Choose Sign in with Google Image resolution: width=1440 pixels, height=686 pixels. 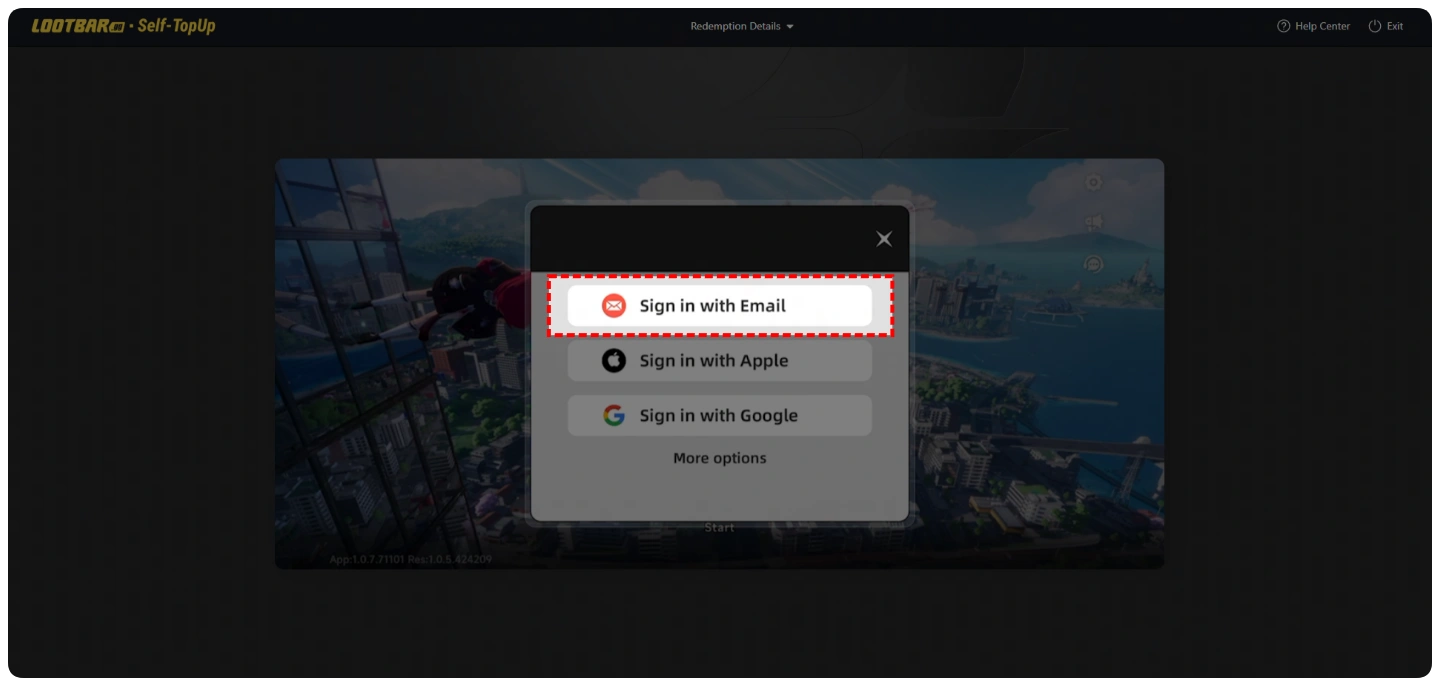coord(719,416)
